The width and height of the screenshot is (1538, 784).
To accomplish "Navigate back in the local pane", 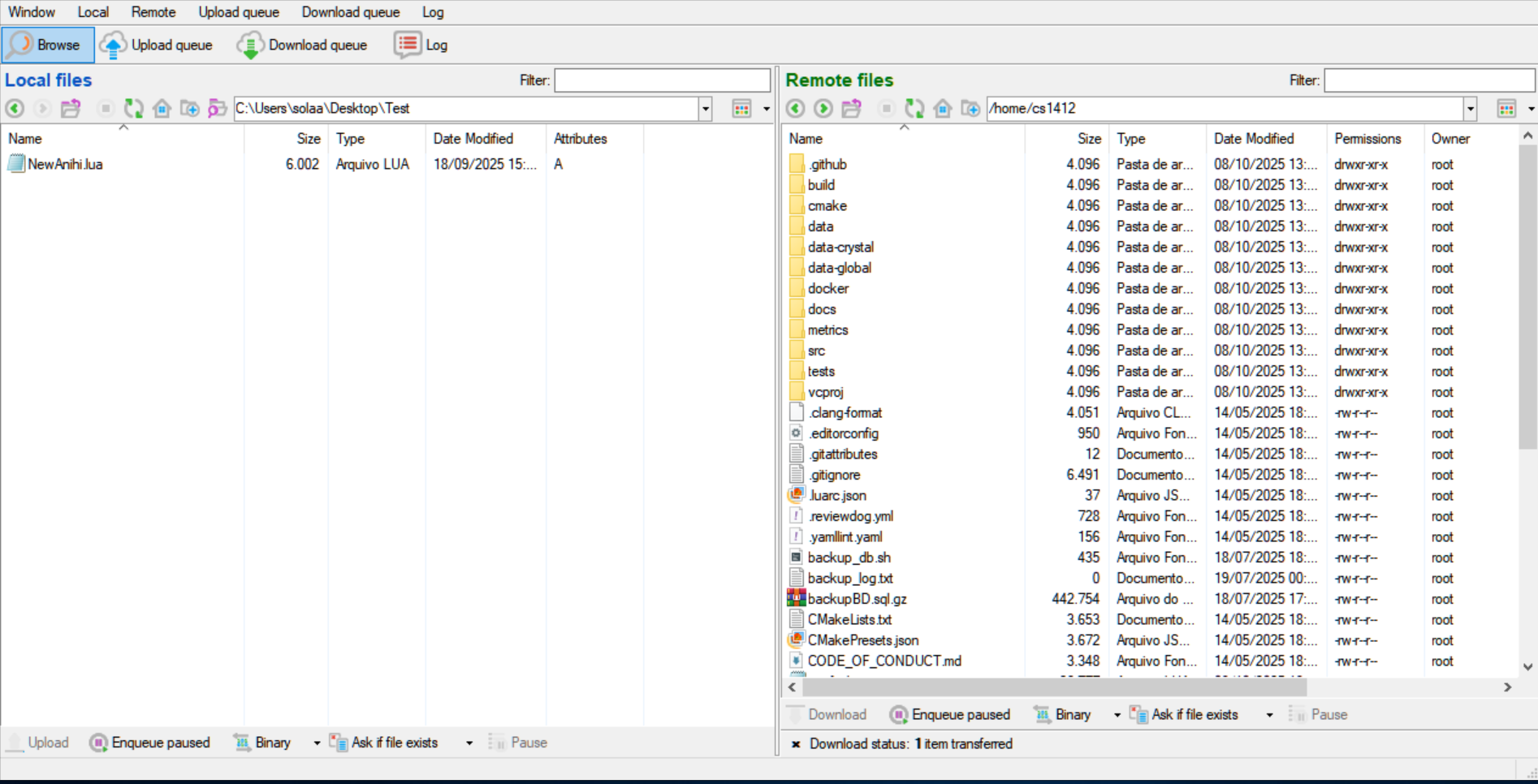I will point(15,108).
